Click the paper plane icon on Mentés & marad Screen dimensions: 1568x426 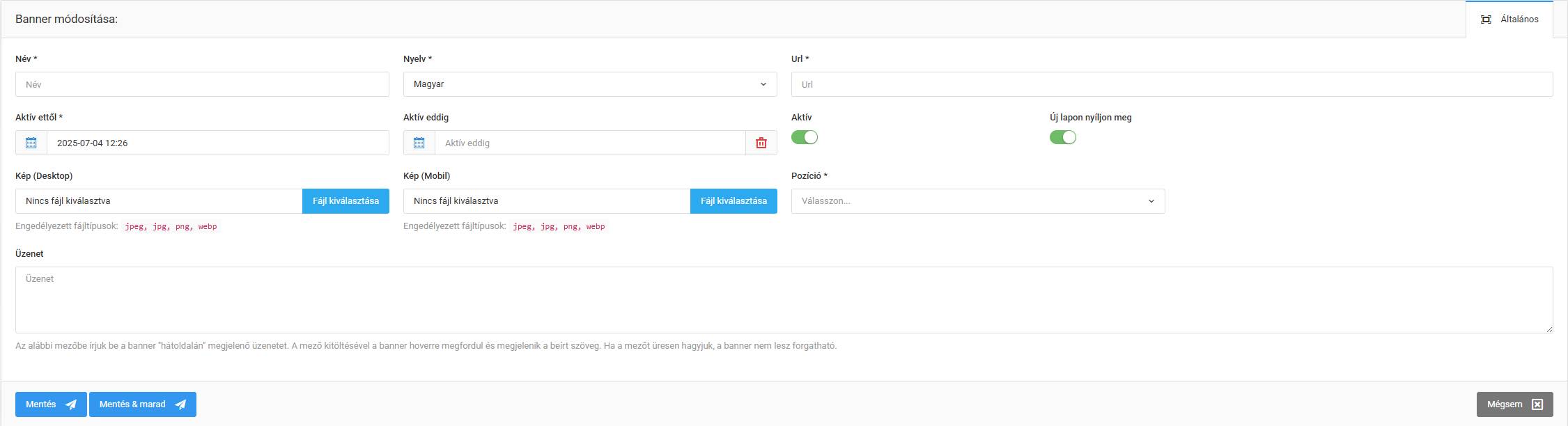pos(180,404)
